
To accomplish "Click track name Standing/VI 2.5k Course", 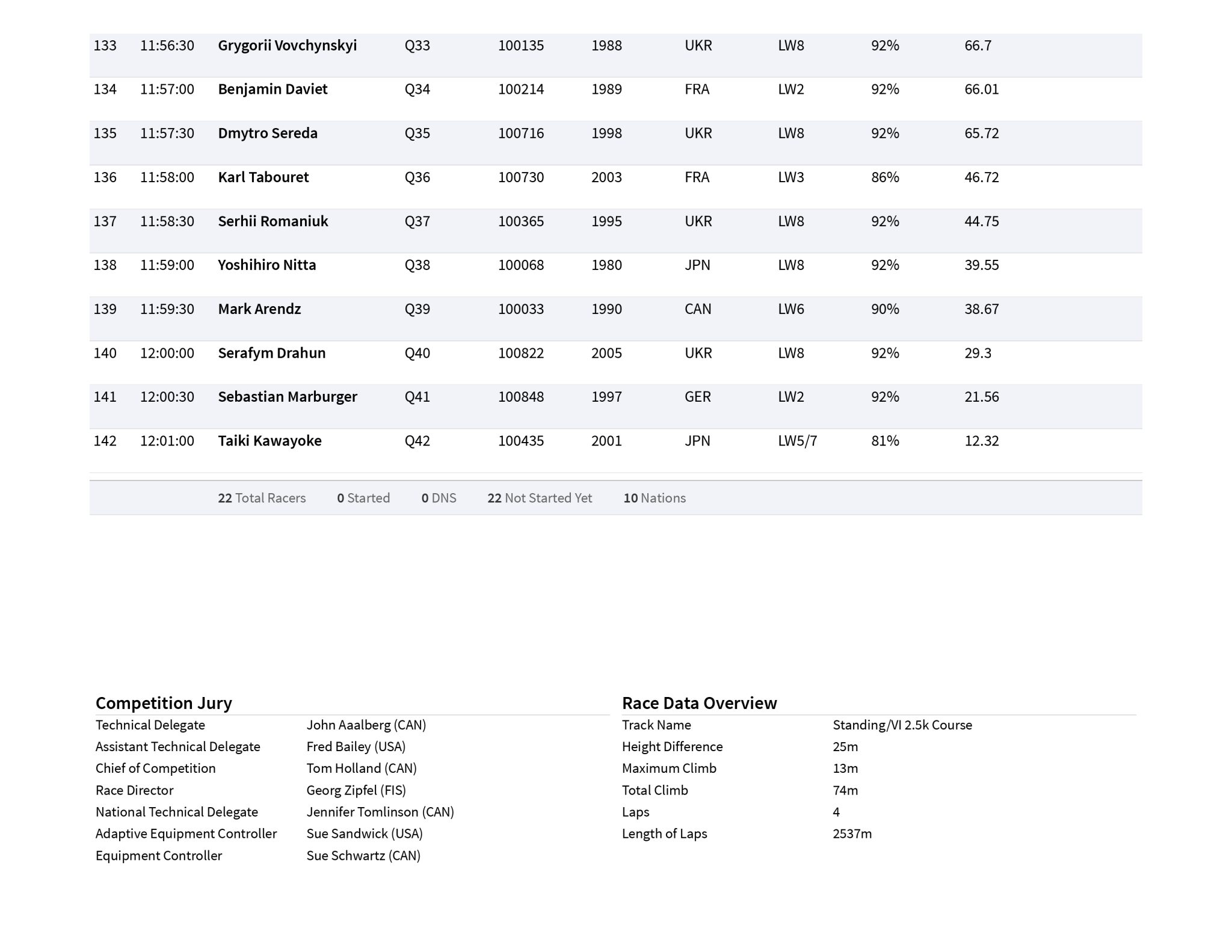I will [x=902, y=725].
